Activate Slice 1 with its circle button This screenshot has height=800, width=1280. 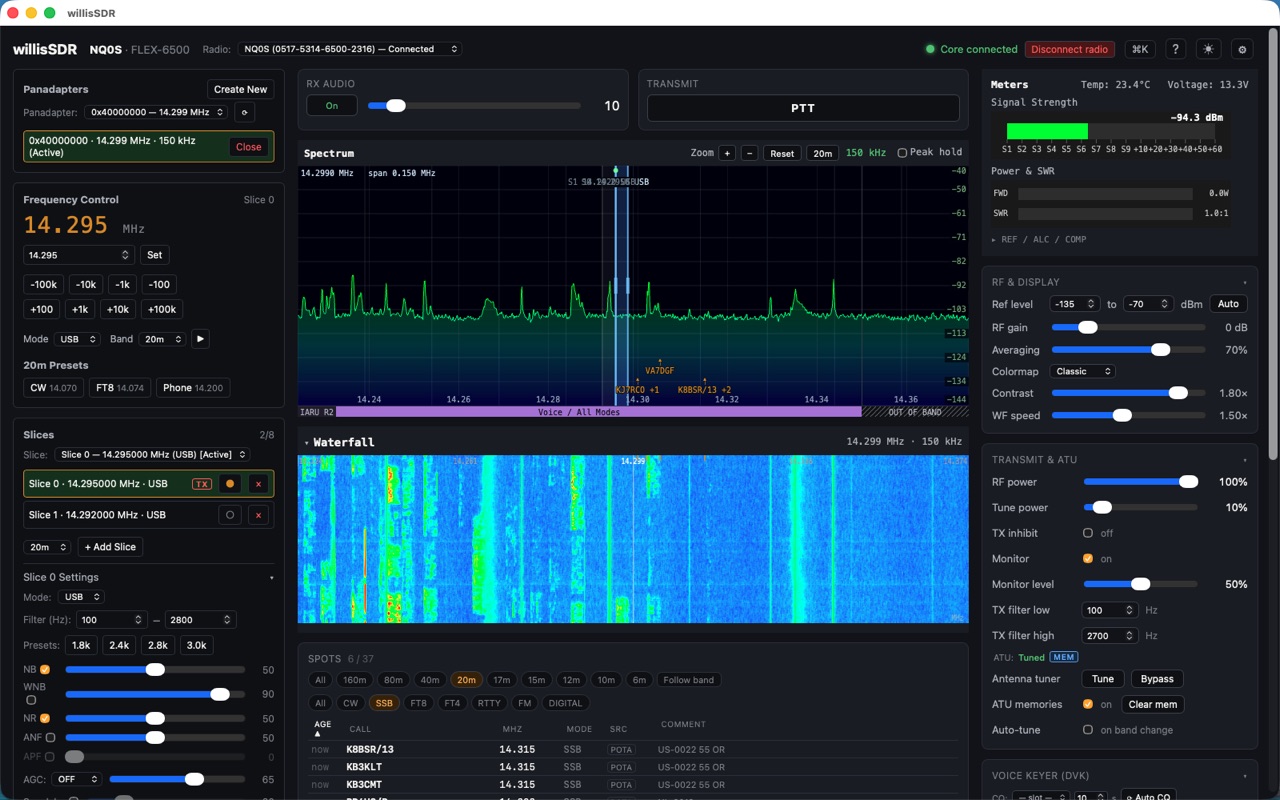[x=230, y=515]
